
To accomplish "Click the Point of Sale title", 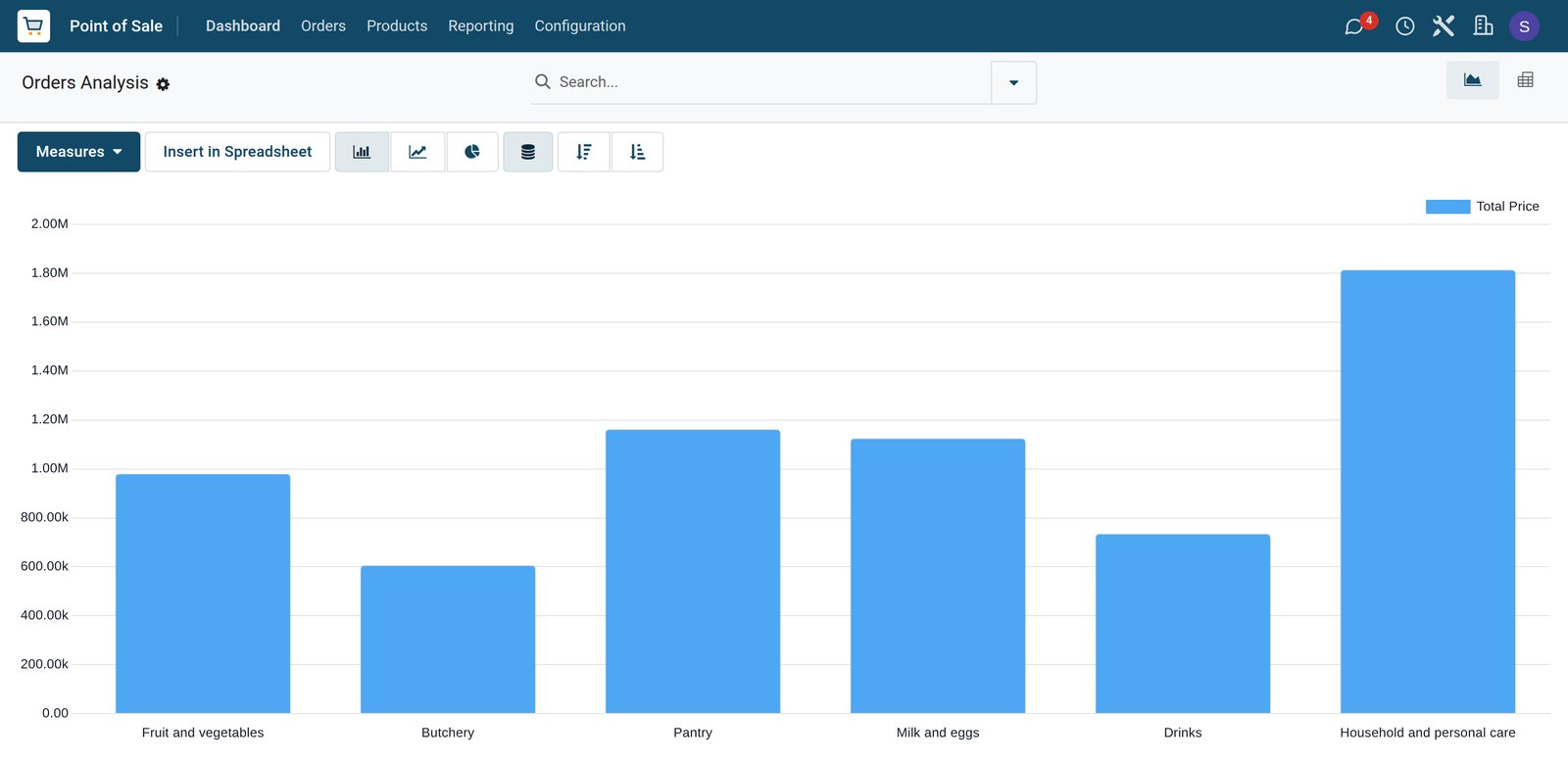I will [116, 25].
